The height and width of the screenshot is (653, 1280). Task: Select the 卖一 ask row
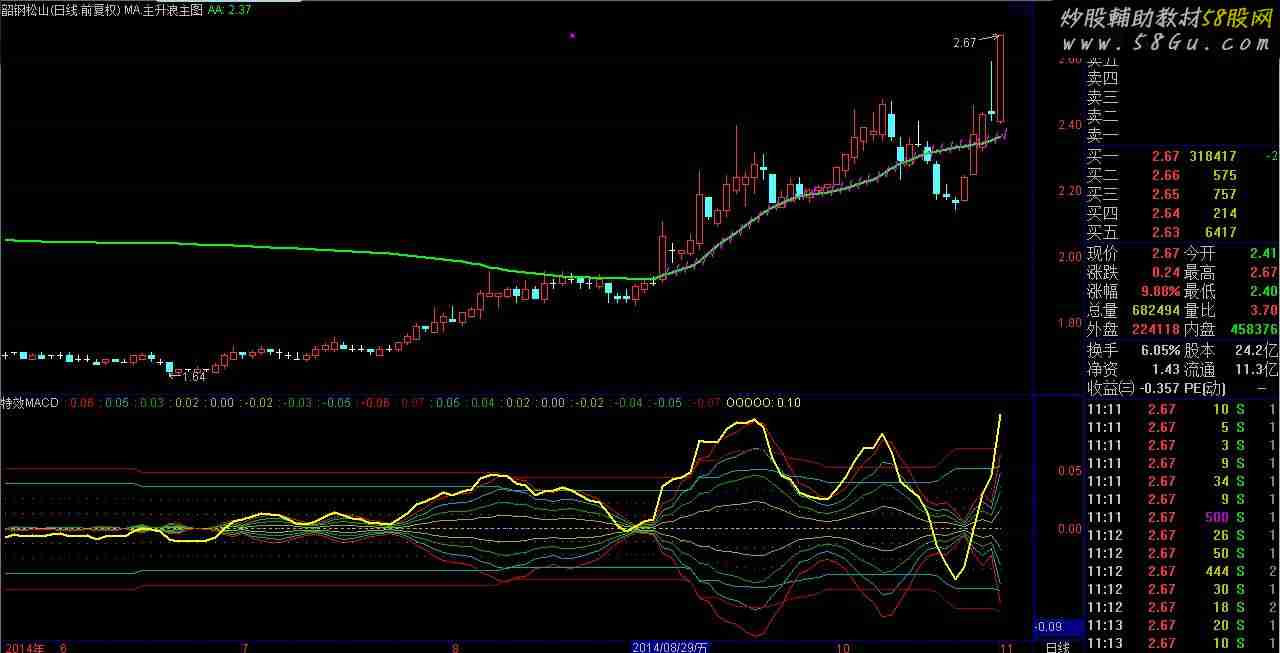click(x=1103, y=135)
